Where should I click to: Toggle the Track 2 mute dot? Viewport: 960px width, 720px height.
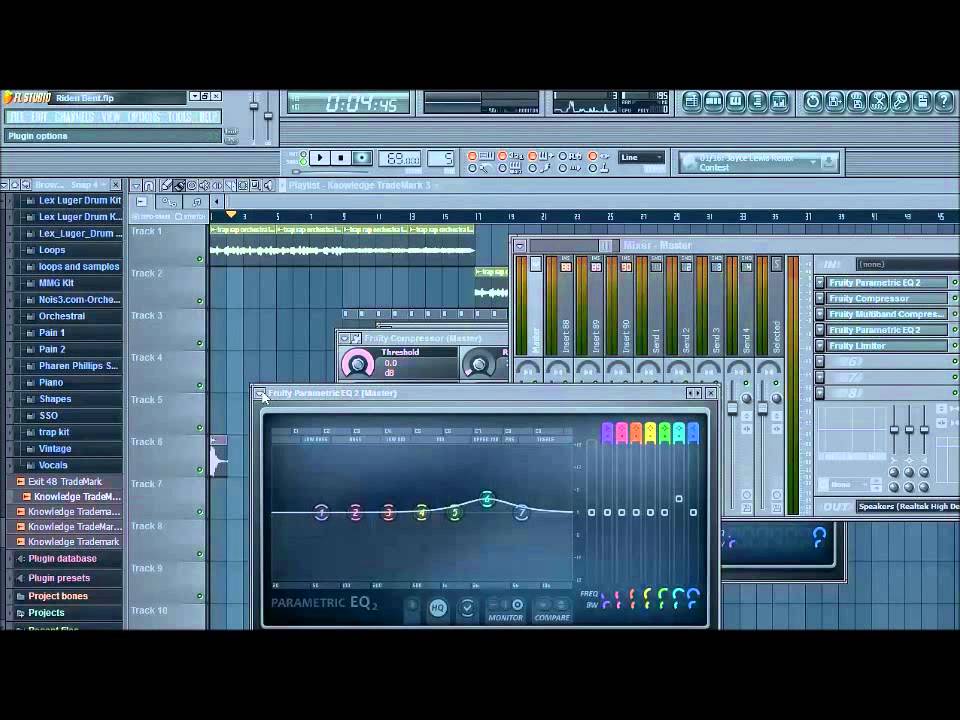200,301
